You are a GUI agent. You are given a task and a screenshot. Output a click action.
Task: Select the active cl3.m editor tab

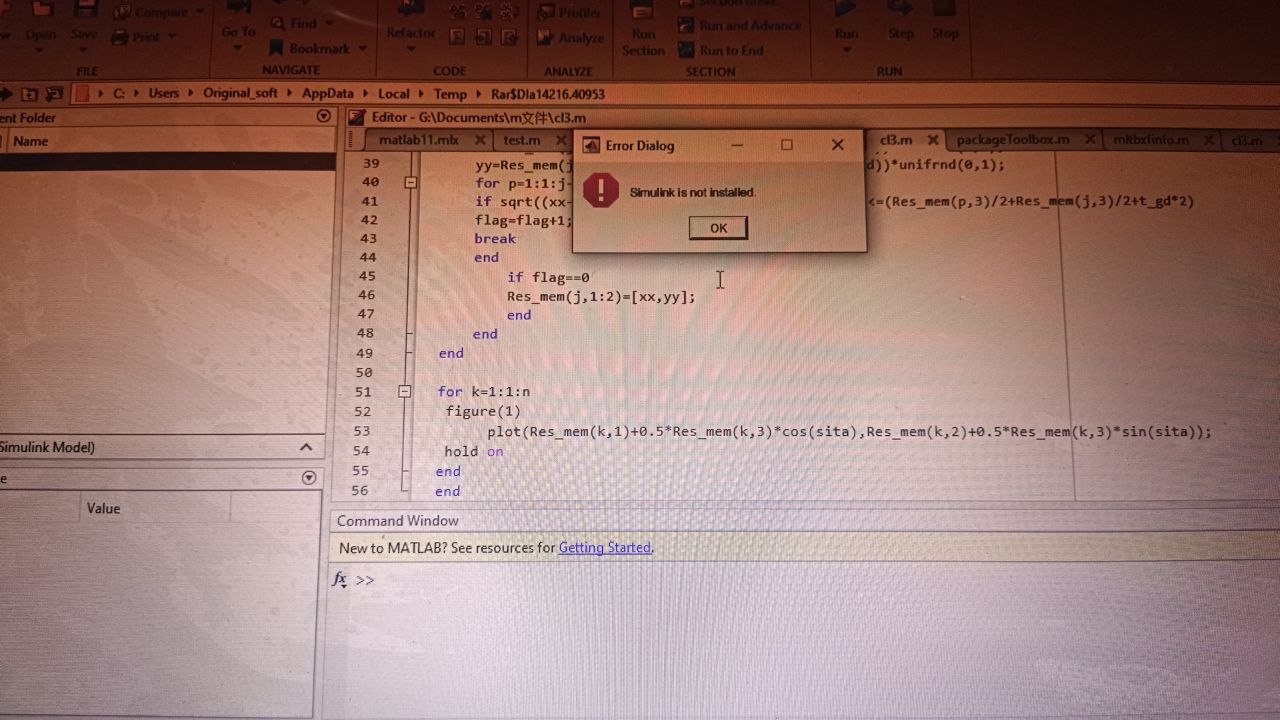click(896, 140)
